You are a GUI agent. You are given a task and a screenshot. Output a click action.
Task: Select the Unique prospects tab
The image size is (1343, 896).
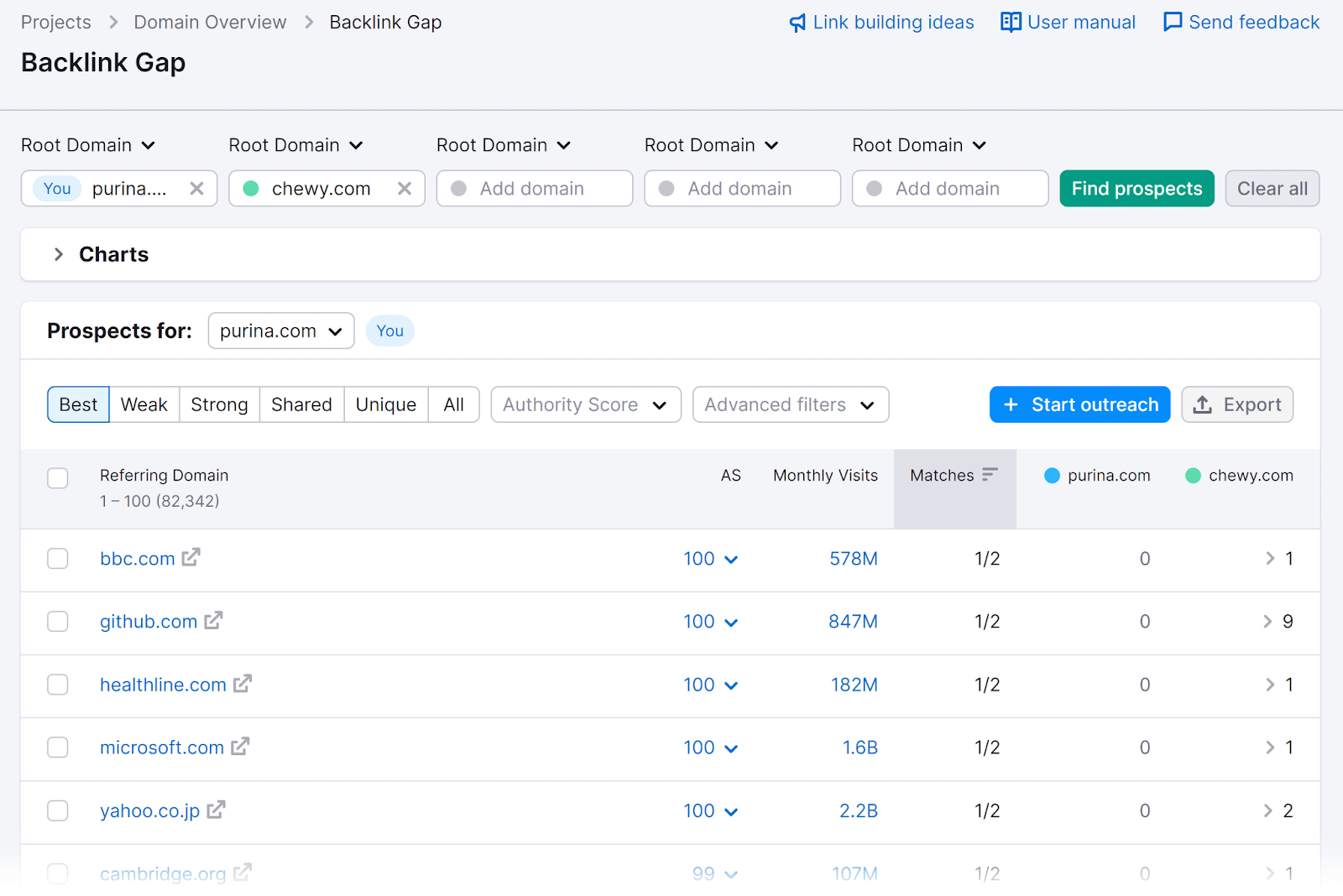click(386, 404)
